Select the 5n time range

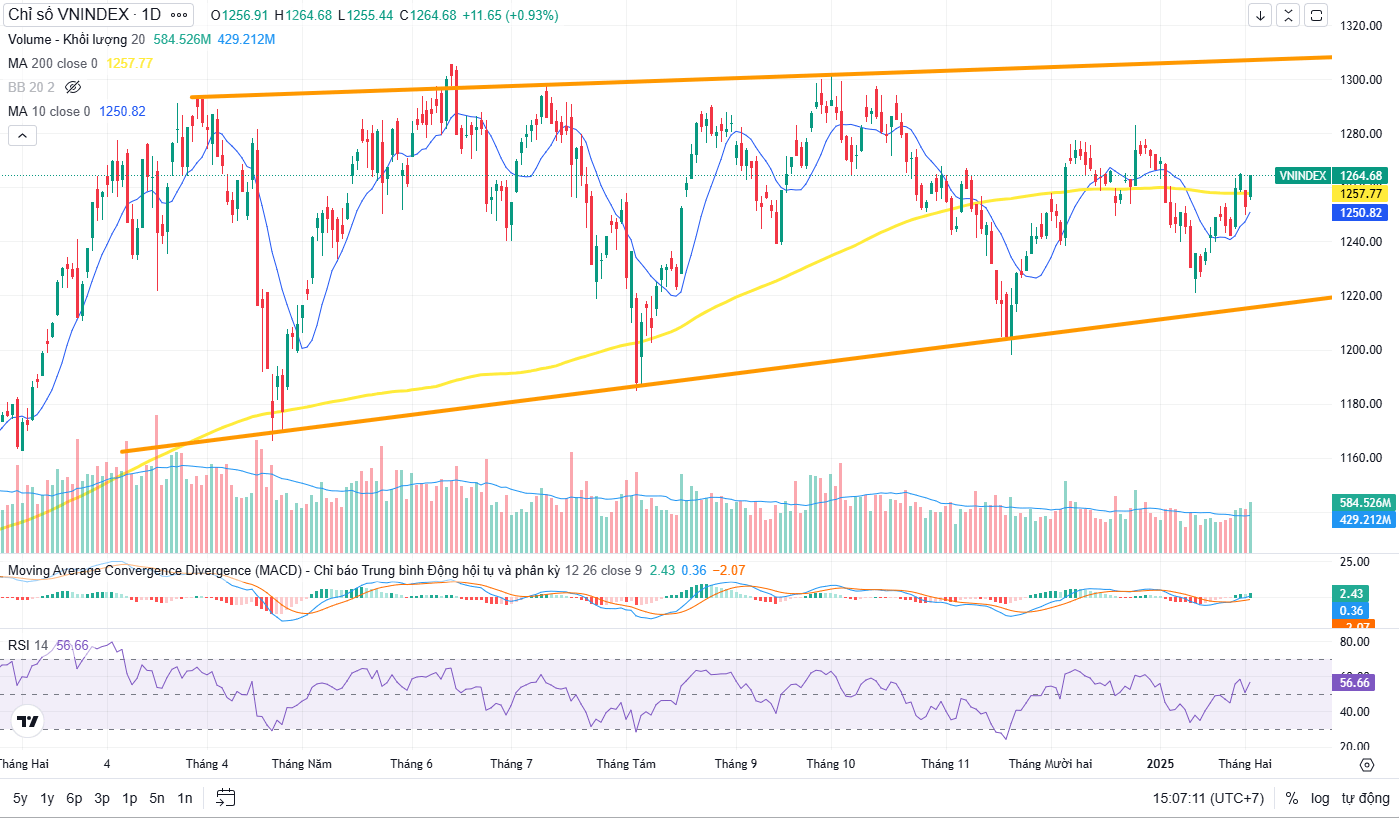pyautogui.click(x=157, y=798)
